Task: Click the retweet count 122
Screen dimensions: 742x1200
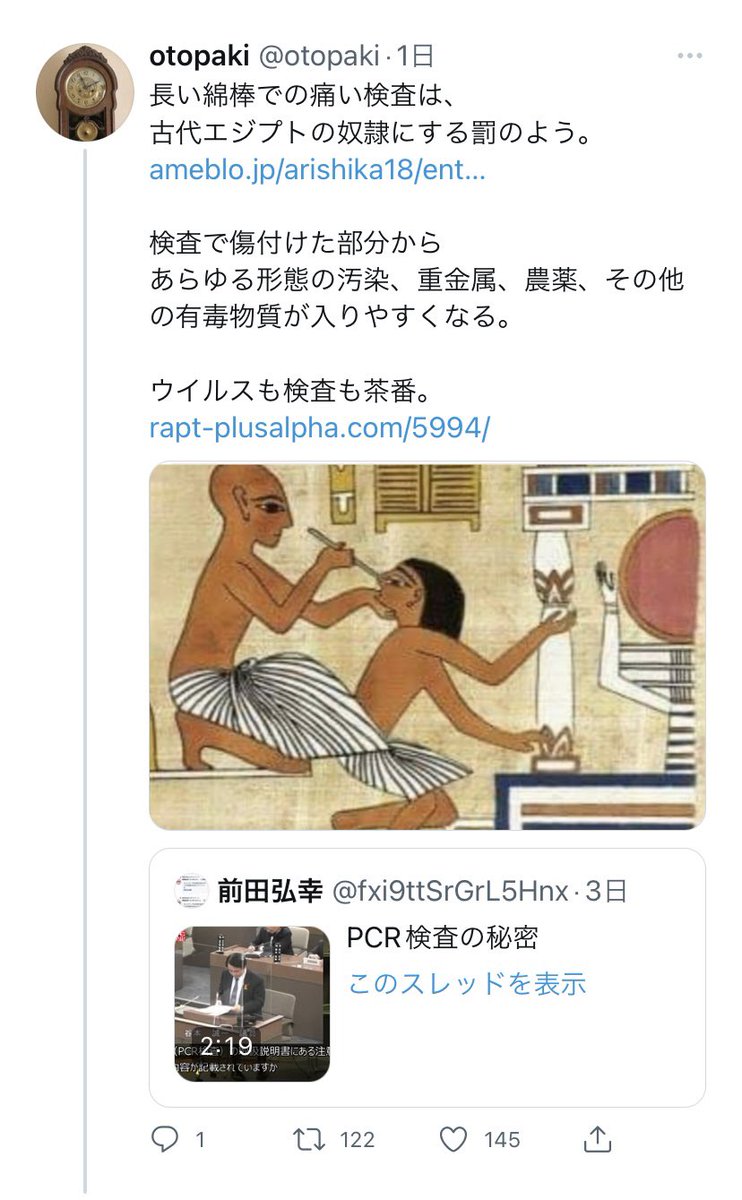Action: [x=356, y=1140]
